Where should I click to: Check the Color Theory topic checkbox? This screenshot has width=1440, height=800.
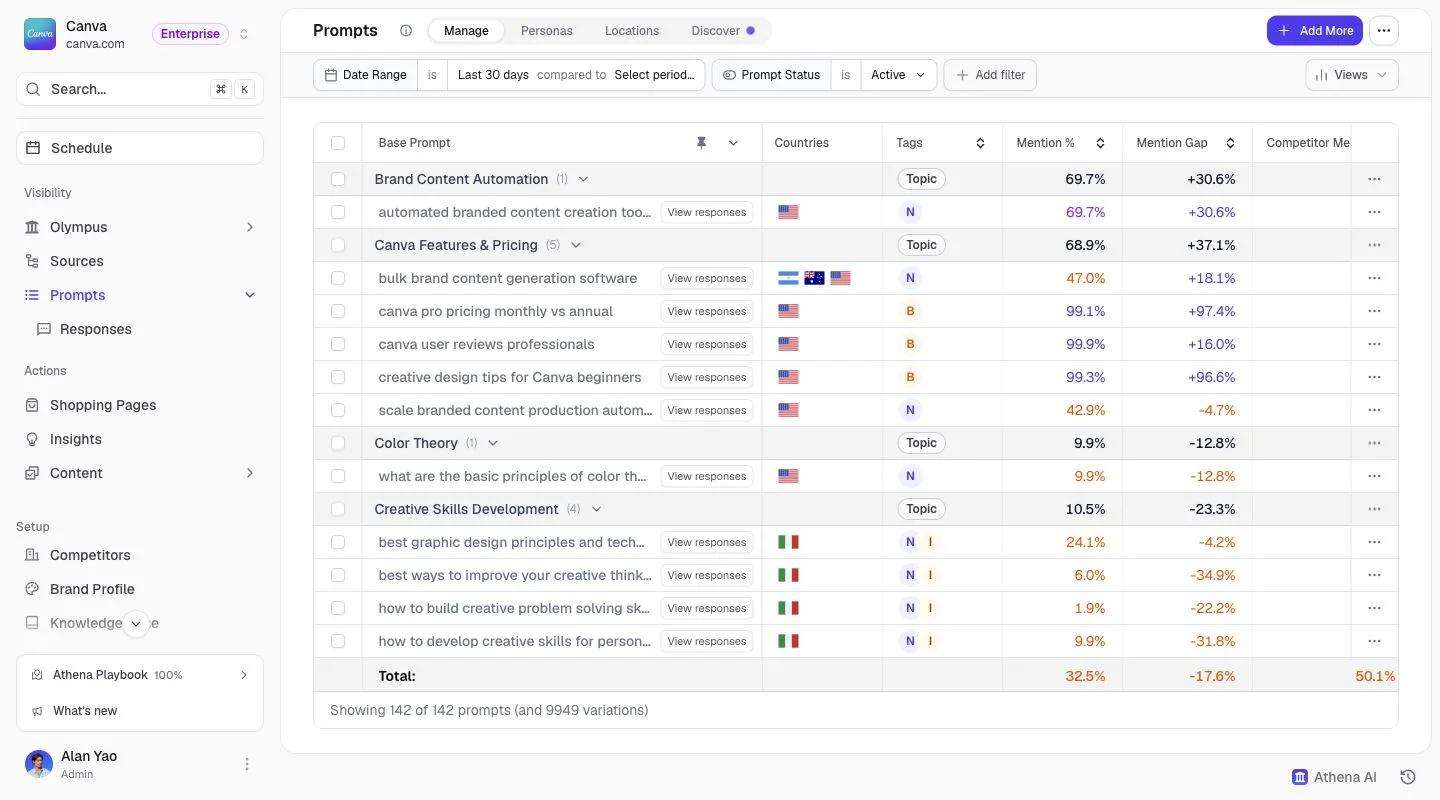(x=338, y=443)
